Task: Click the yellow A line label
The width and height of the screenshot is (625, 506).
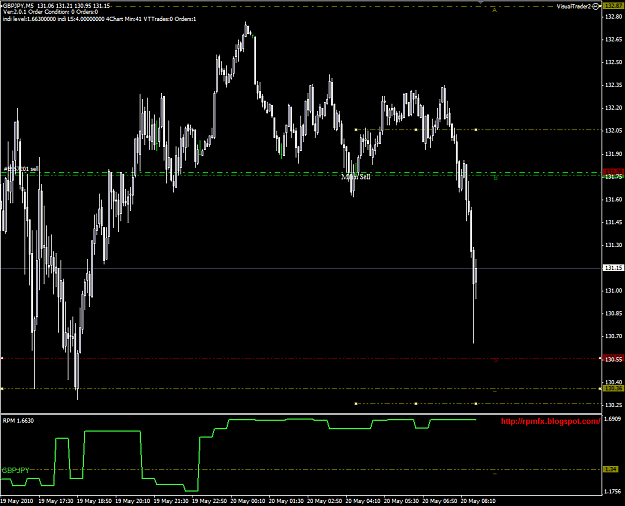Action: coord(495,10)
